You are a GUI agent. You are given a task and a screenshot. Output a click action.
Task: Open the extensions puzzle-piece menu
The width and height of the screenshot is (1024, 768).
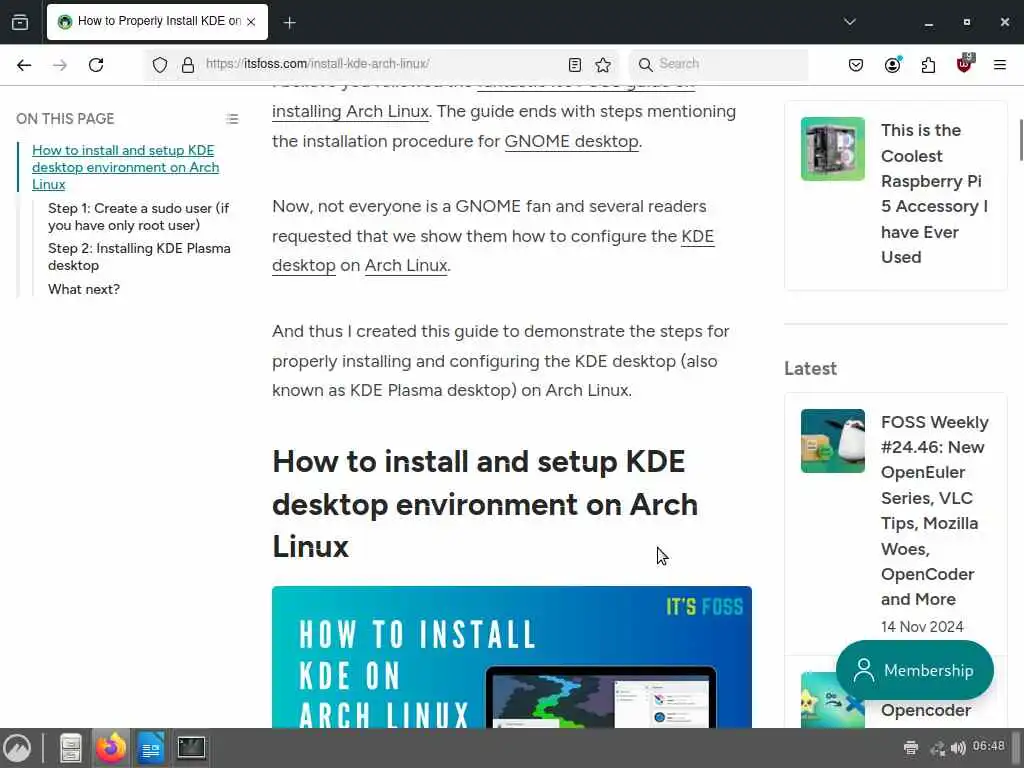click(928, 65)
